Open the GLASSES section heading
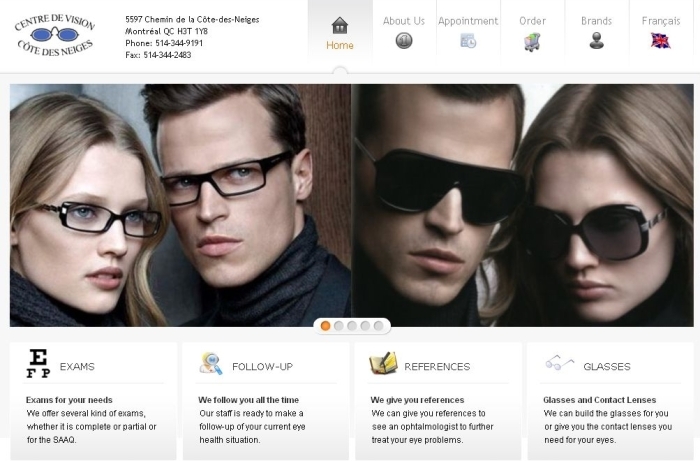Viewport: 700px width, 461px height. [x=606, y=367]
